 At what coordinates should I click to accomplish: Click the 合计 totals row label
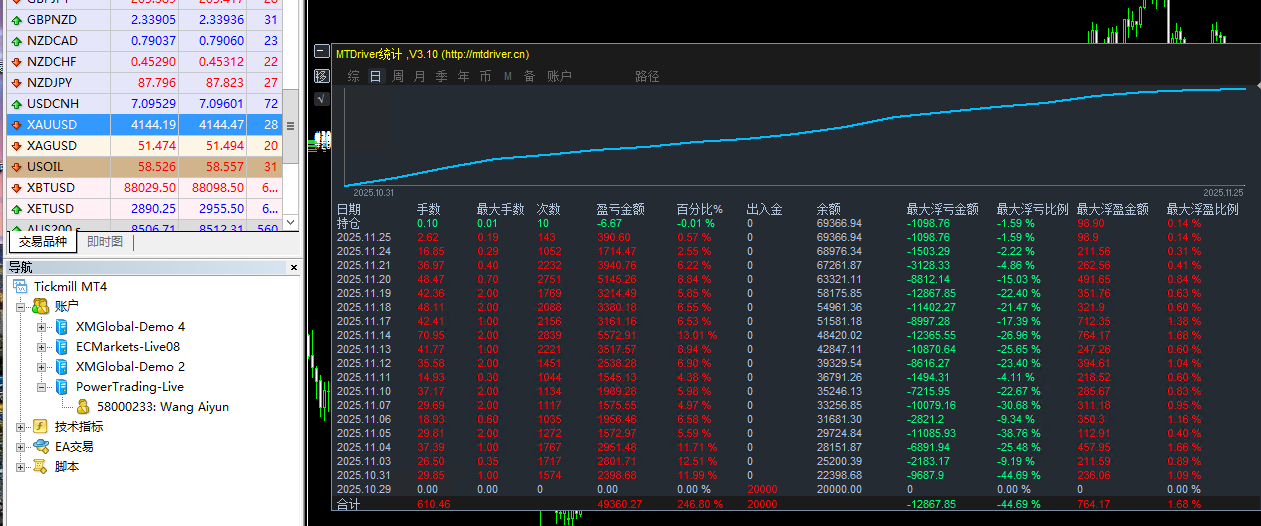[349, 505]
